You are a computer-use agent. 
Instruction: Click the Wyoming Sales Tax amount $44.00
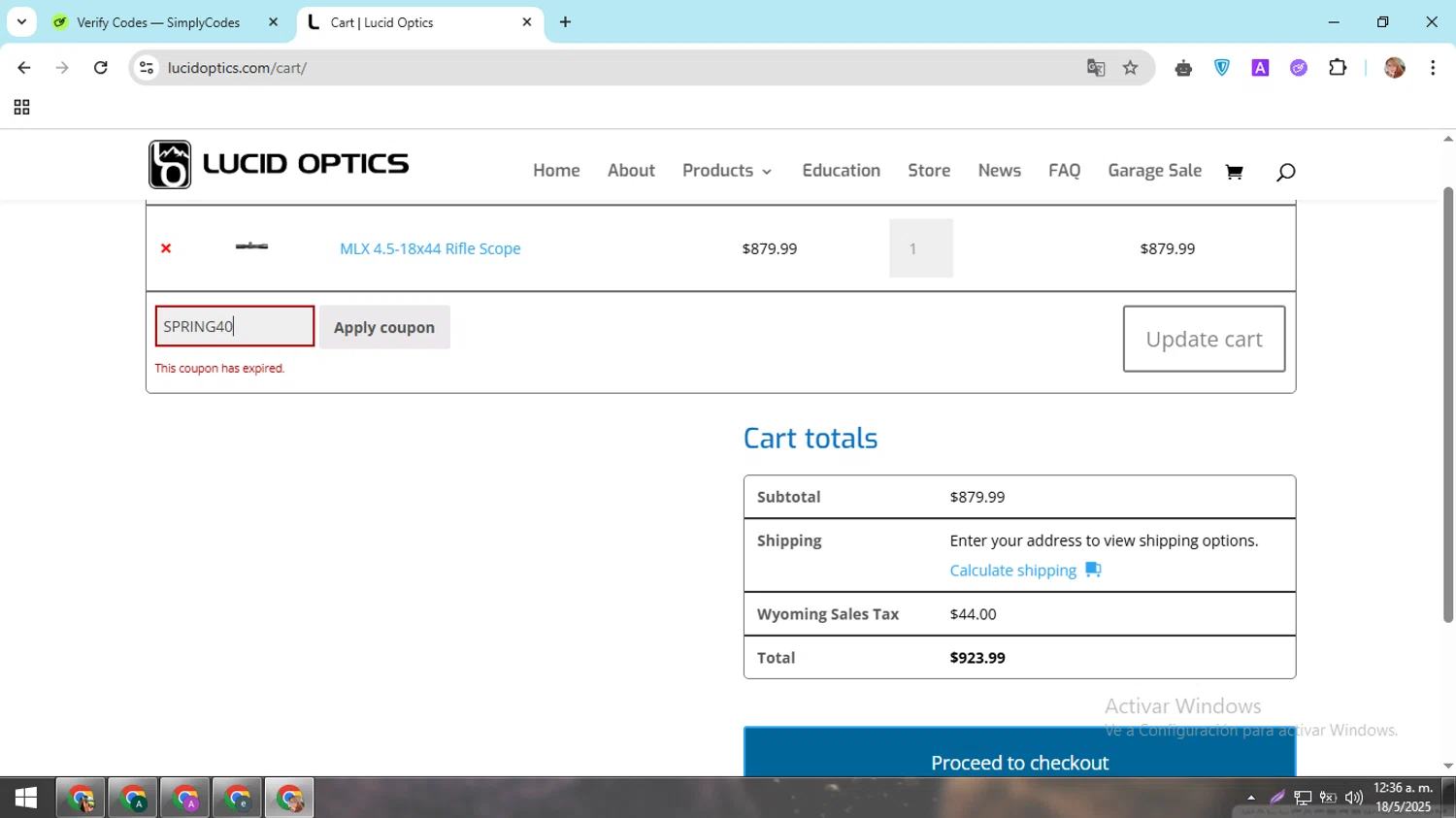click(973, 614)
